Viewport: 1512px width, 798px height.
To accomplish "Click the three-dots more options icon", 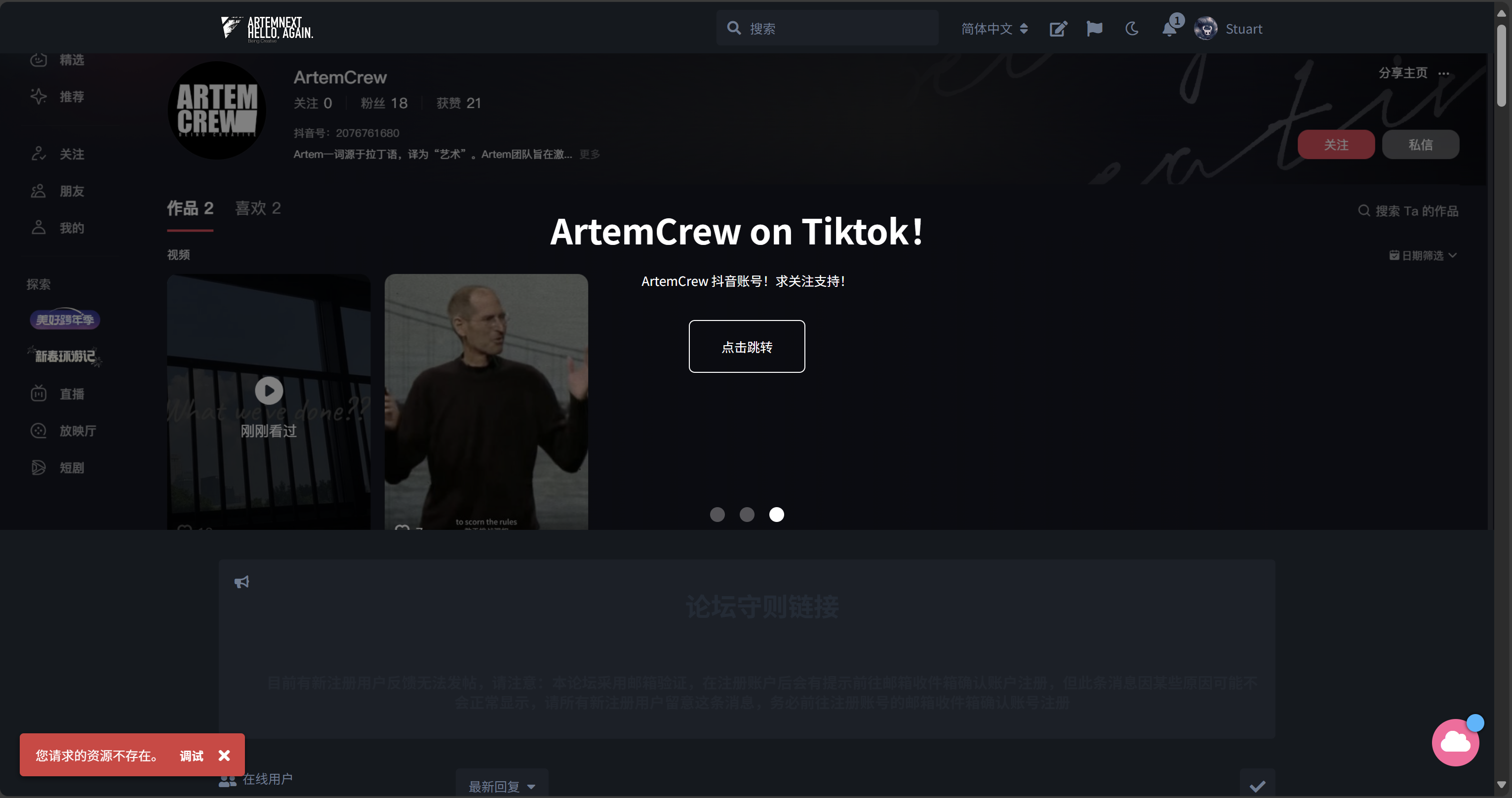I will click(1444, 74).
